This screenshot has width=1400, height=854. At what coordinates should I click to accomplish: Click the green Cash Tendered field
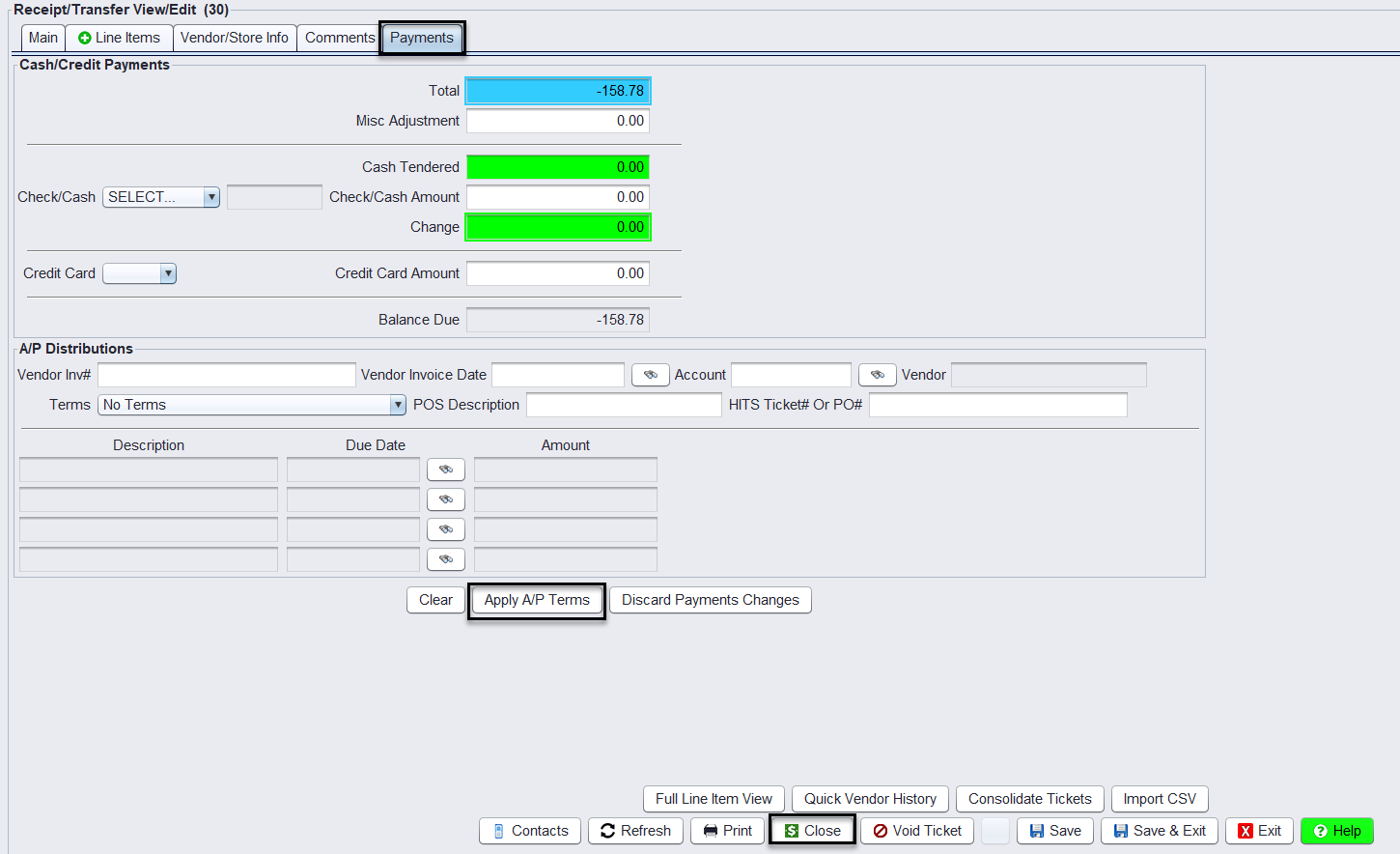(x=557, y=167)
